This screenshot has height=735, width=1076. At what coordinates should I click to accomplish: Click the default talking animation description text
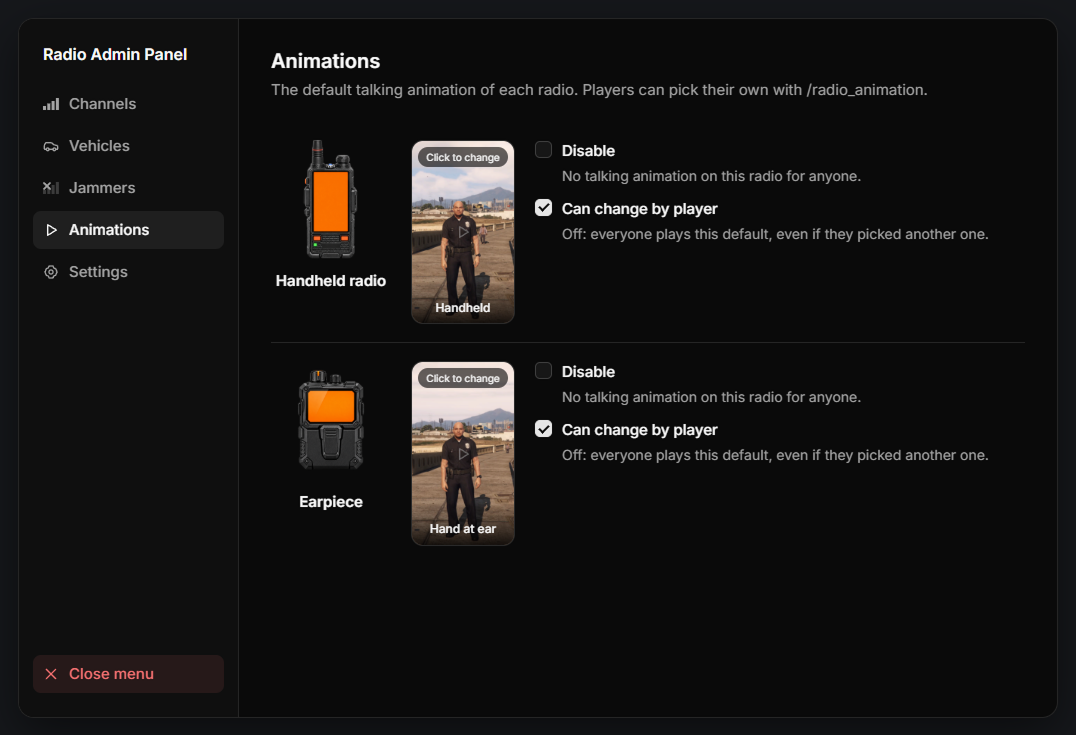point(599,90)
